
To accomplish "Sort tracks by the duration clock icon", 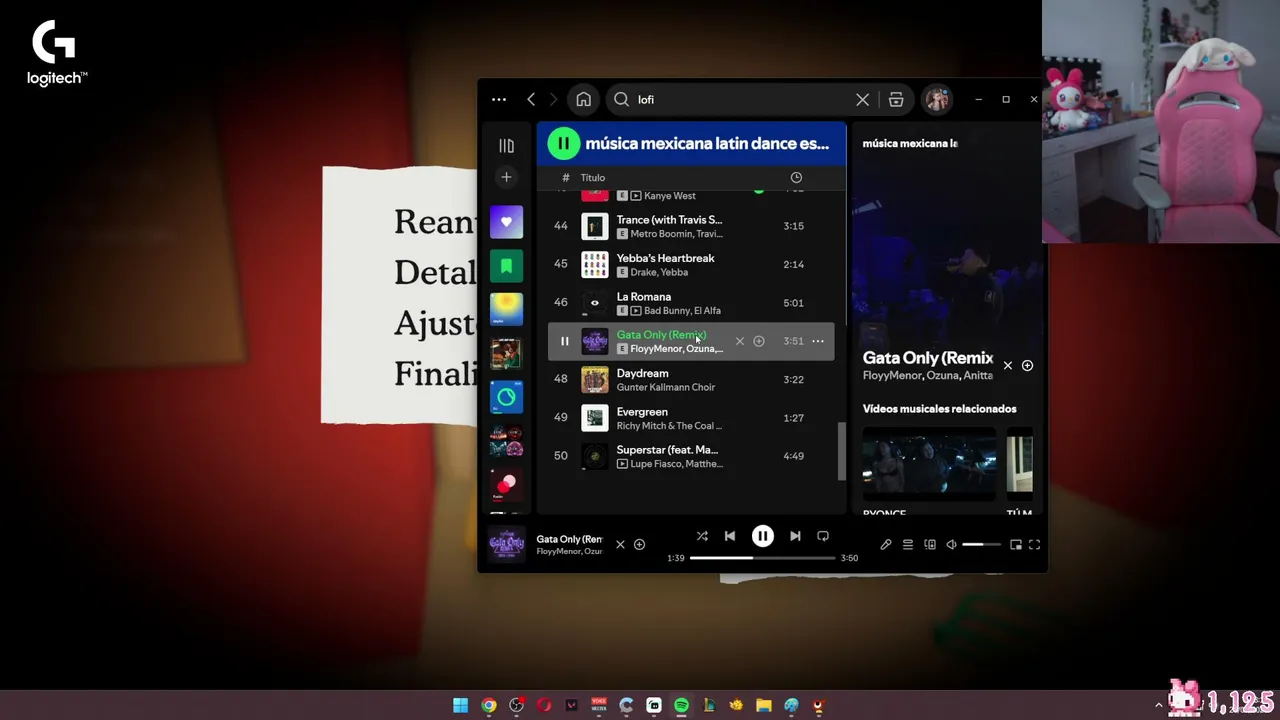I will [796, 177].
